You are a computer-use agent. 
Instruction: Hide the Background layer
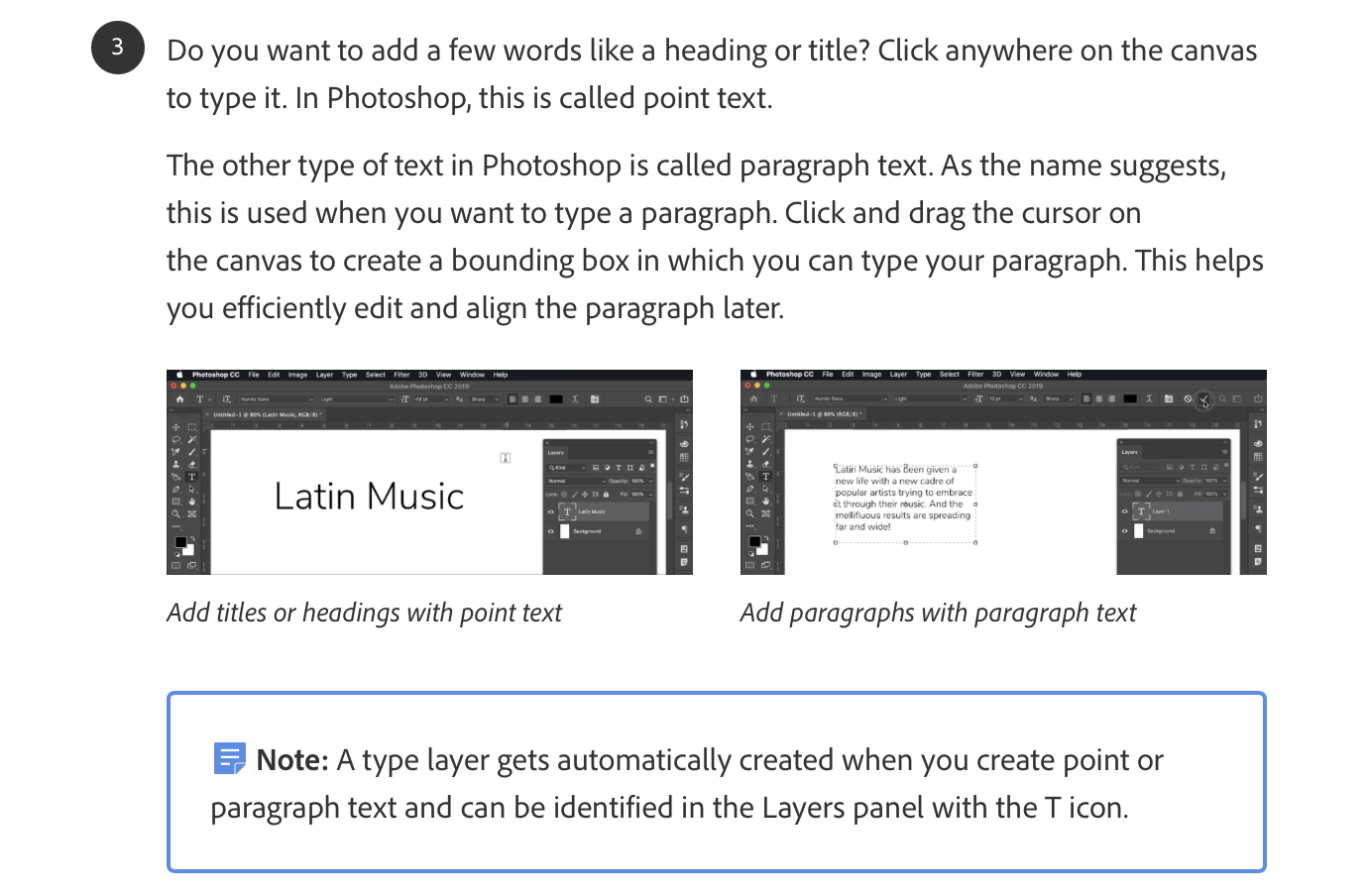(x=551, y=531)
